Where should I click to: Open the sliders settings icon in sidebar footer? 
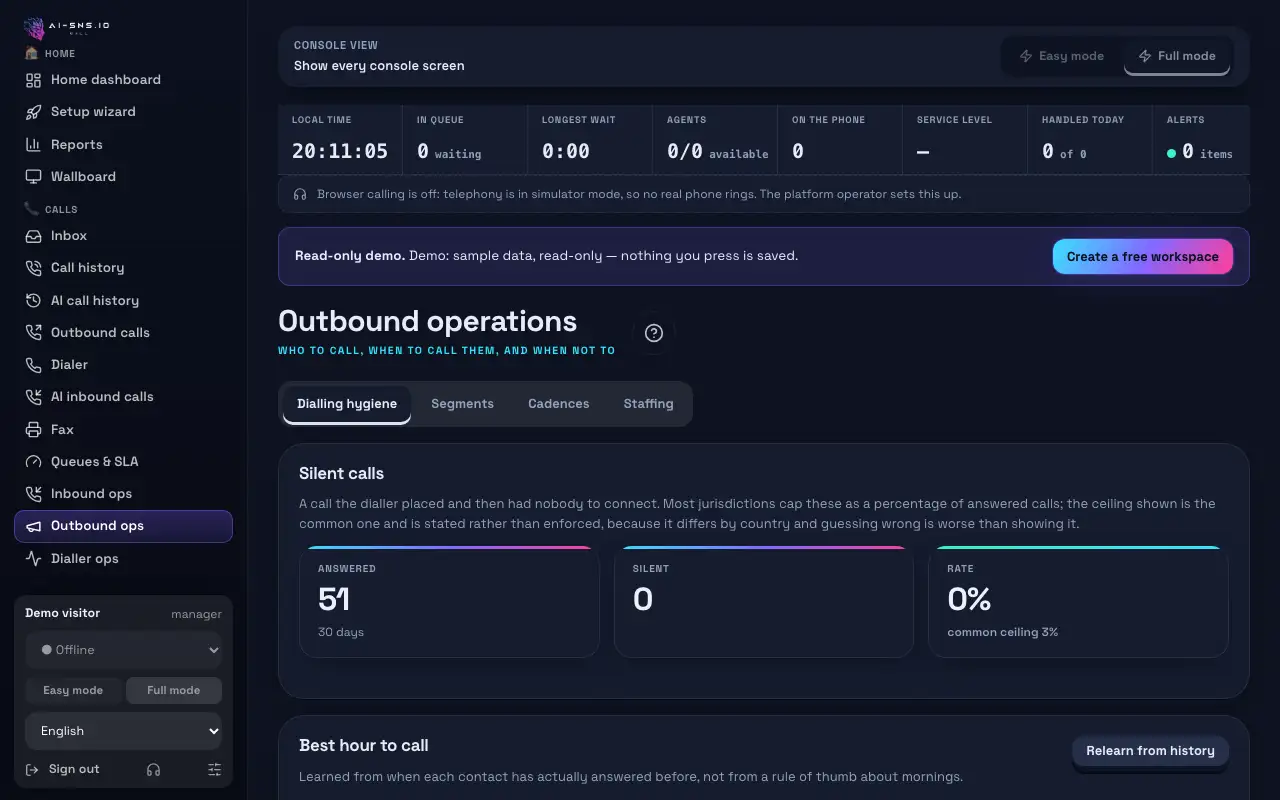pos(214,770)
